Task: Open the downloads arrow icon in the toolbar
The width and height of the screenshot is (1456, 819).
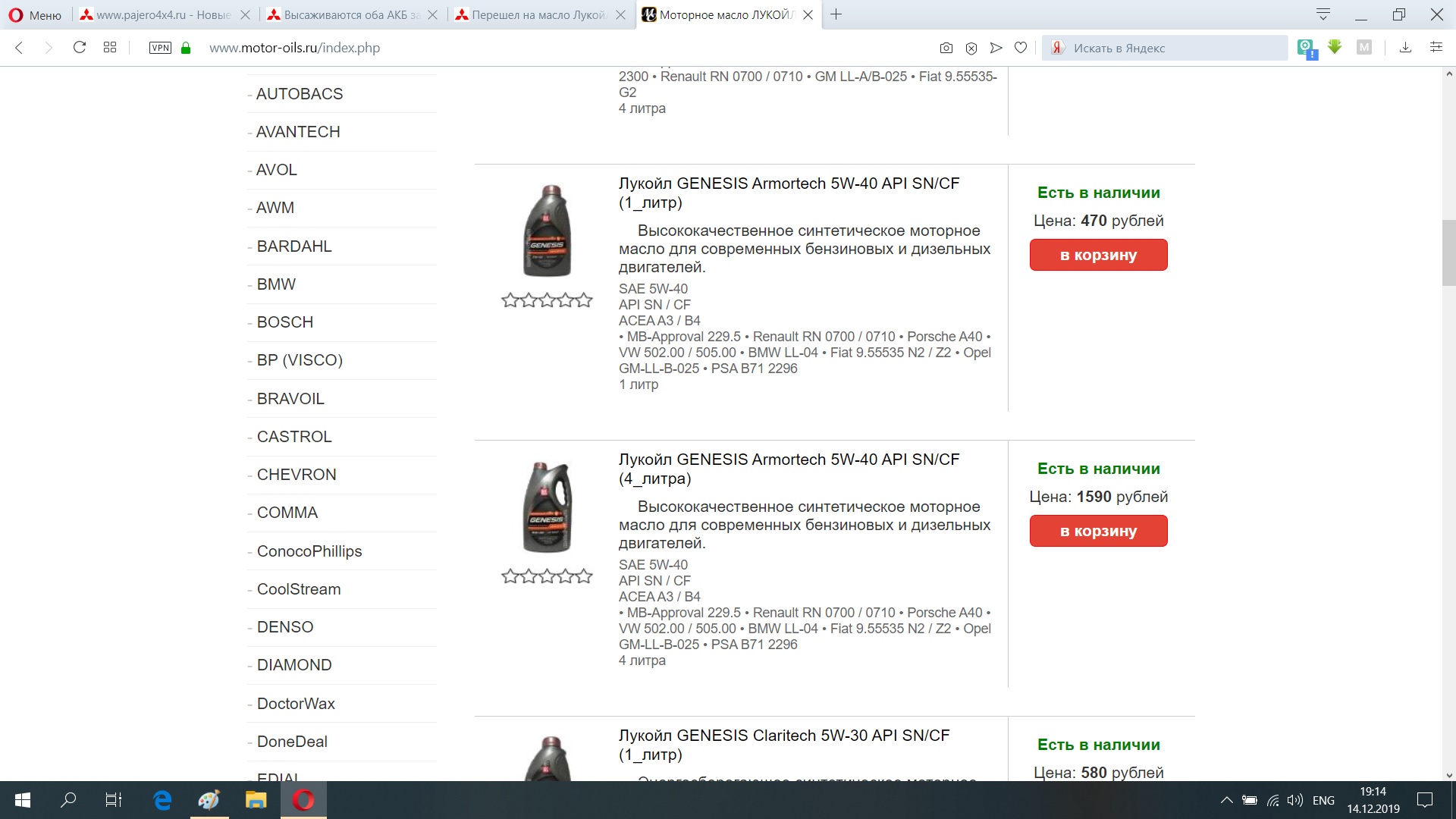Action: (1405, 48)
